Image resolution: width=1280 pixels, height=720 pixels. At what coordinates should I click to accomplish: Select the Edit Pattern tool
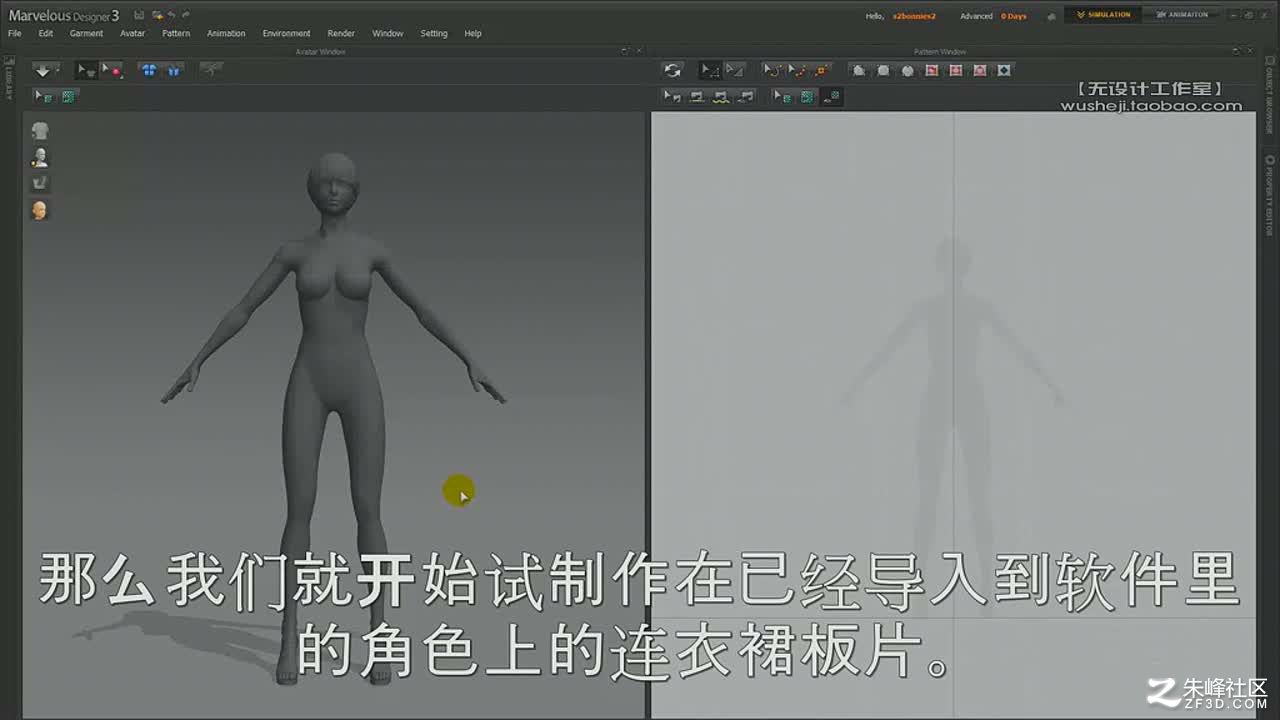tap(709, 70)
